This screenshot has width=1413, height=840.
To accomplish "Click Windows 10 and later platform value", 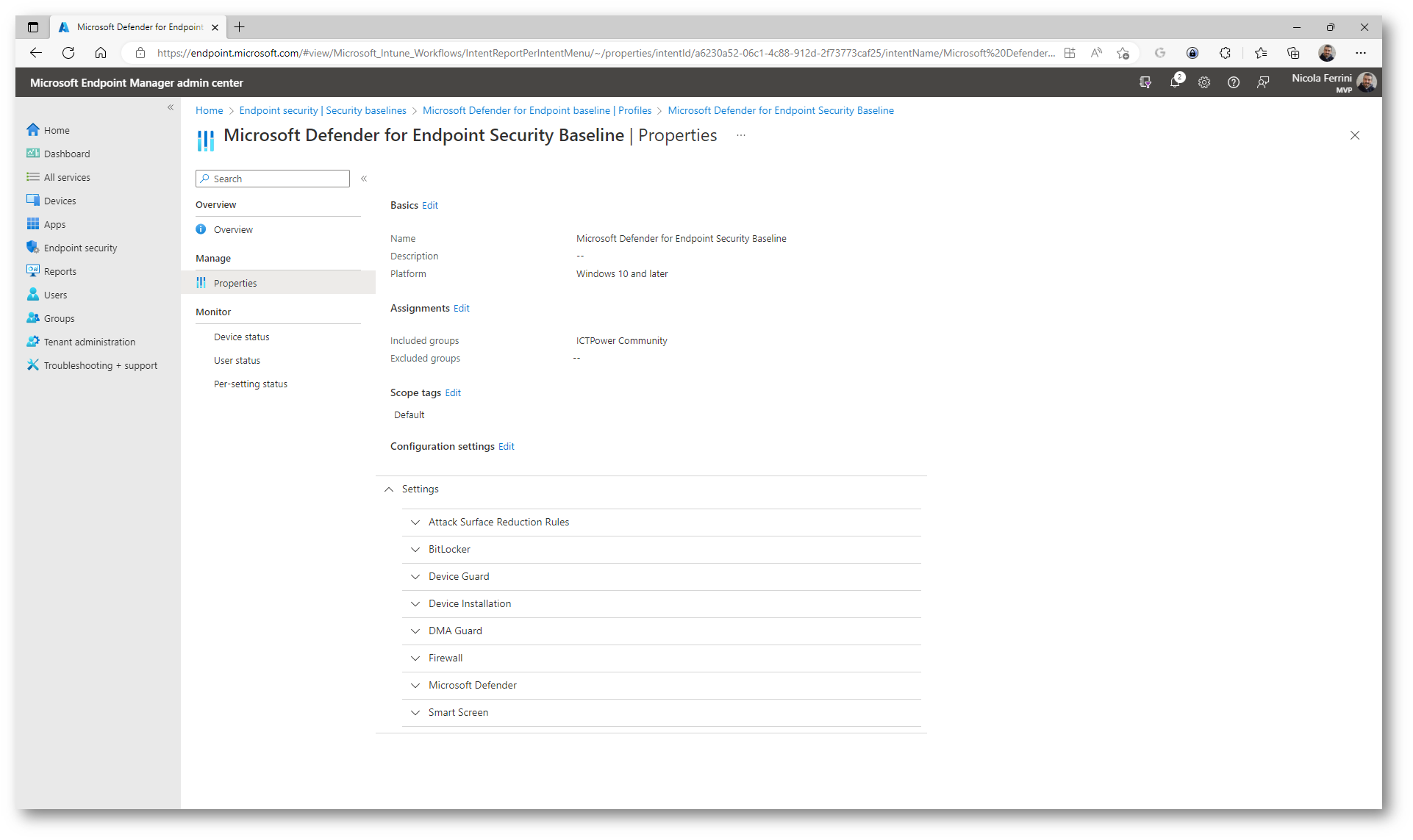I will click(x=622, y=274).
